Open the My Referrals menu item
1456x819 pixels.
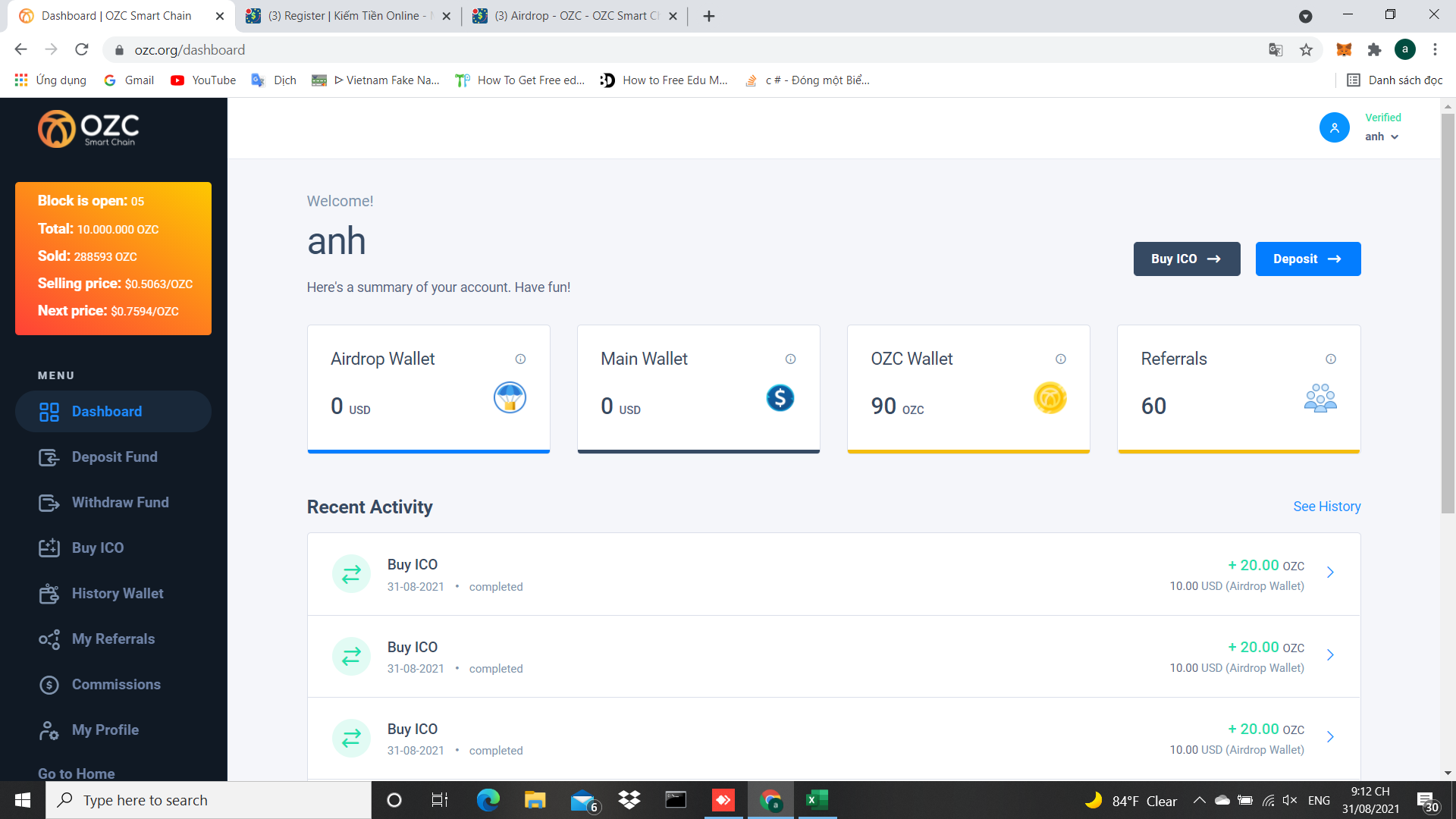(x=113, y=639)
